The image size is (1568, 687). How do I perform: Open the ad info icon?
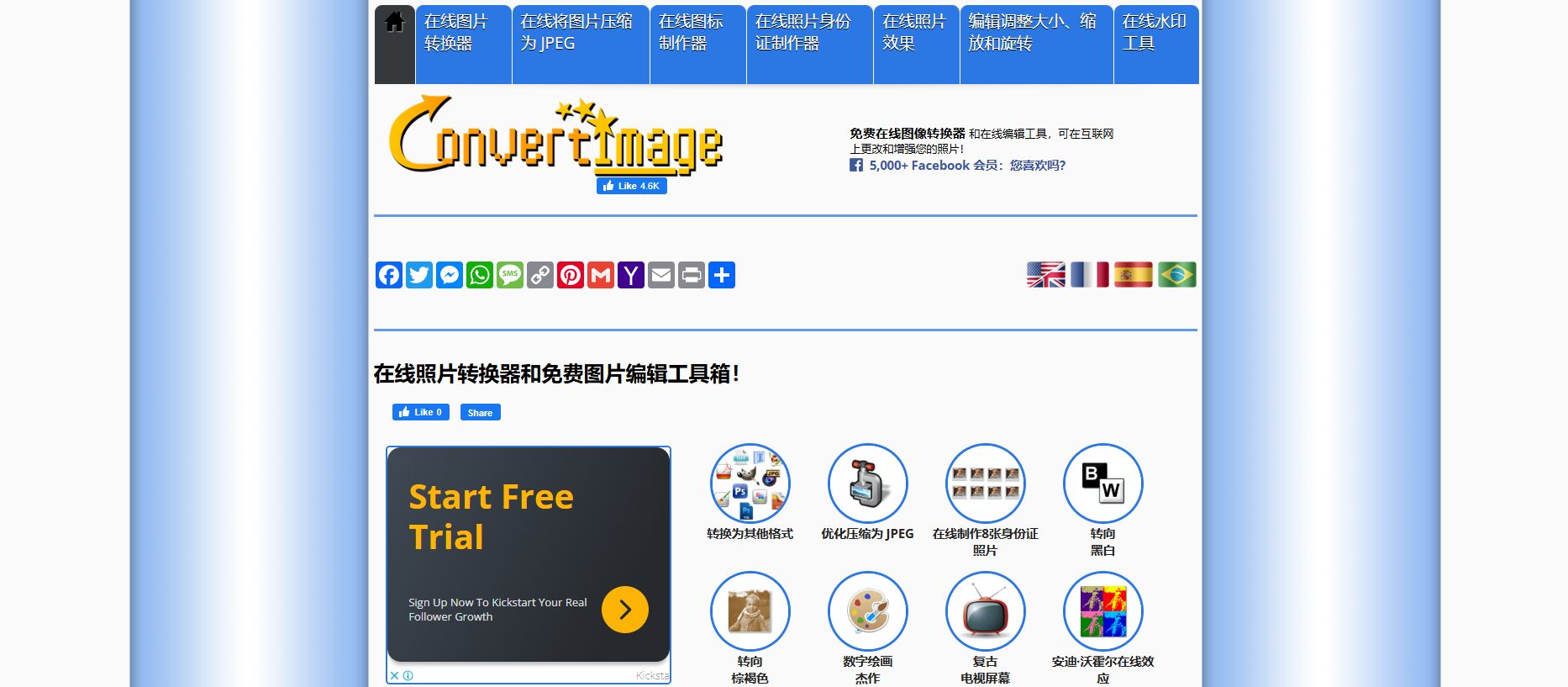tap(408, 675)
